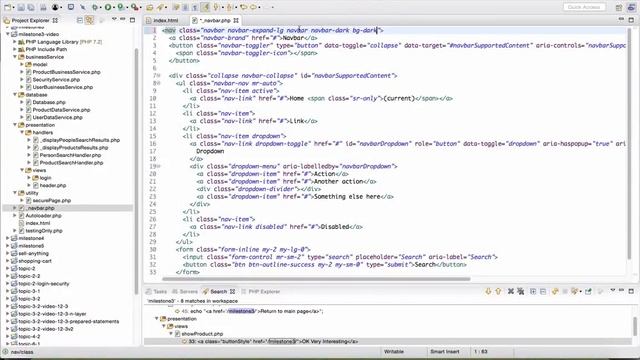Collapse the handlers folder
Viewport: 640px width, 360px height.
(22, 132)
